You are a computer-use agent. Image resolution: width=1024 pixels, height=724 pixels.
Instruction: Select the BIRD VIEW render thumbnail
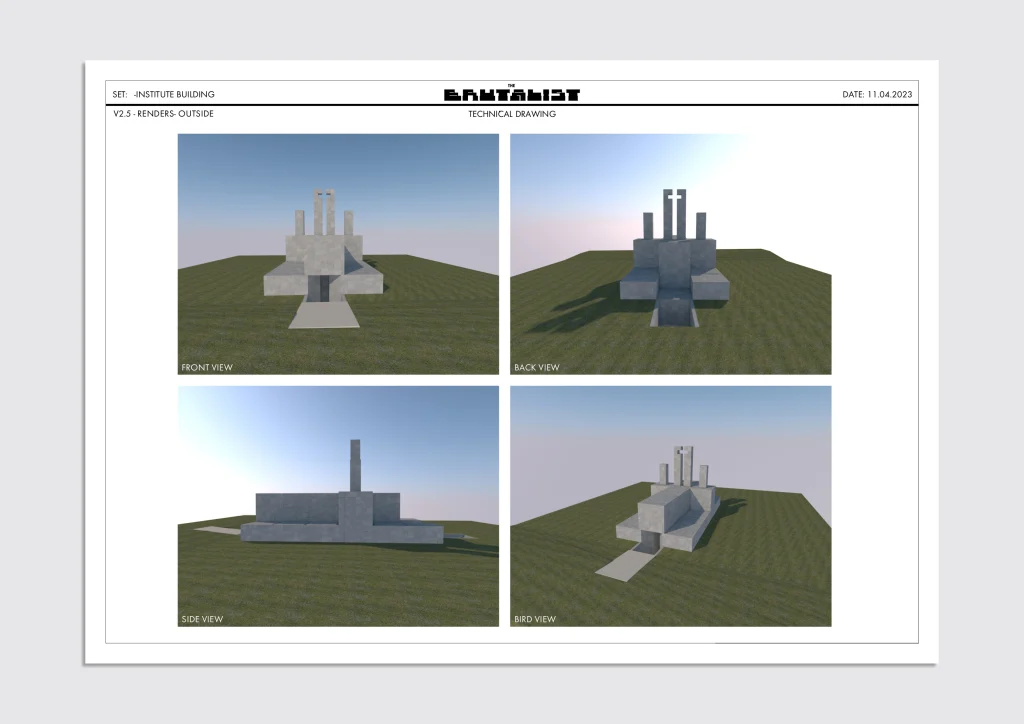tap(671, 505)
